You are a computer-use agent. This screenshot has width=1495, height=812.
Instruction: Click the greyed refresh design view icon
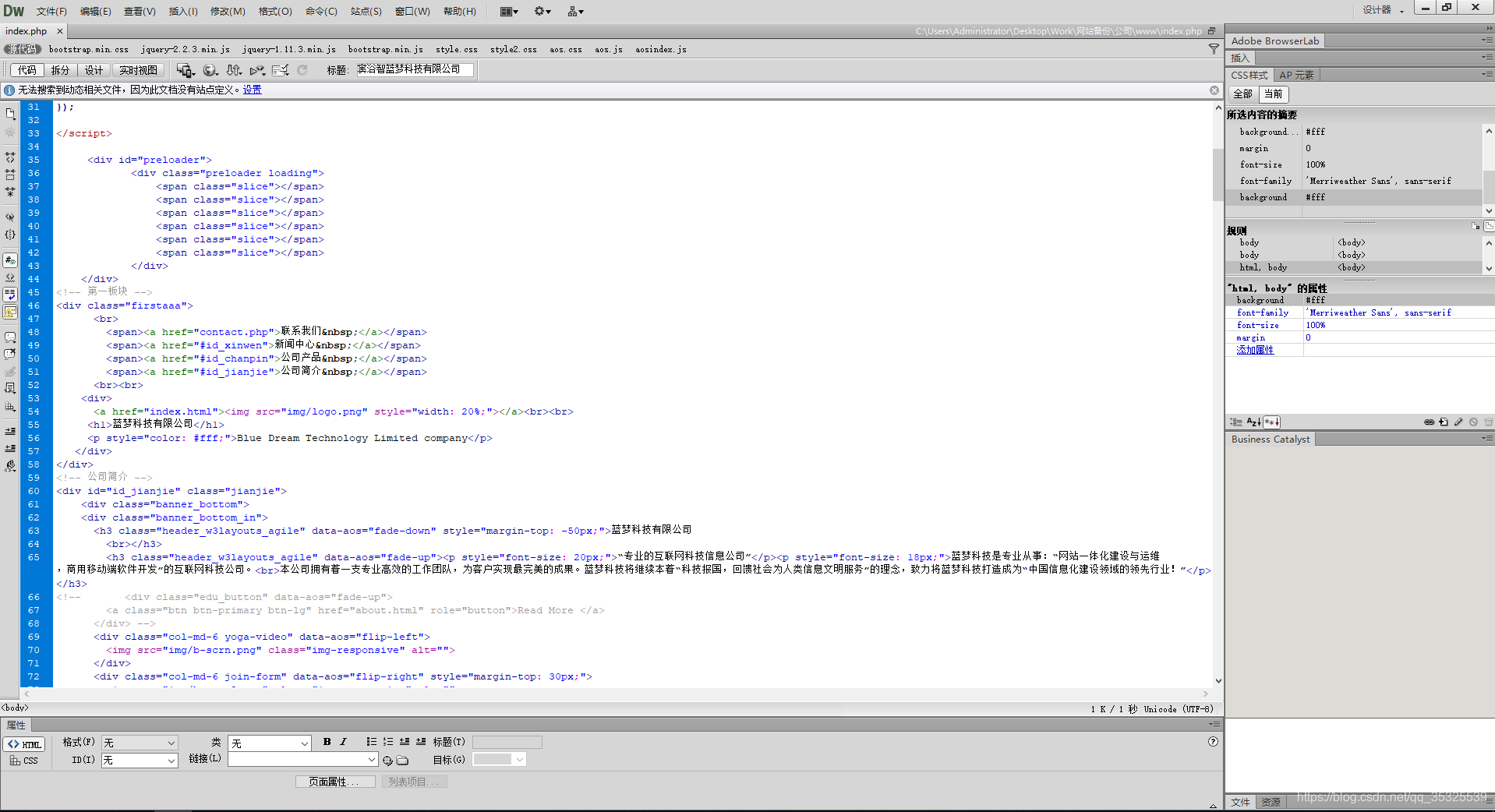(302, 70)
